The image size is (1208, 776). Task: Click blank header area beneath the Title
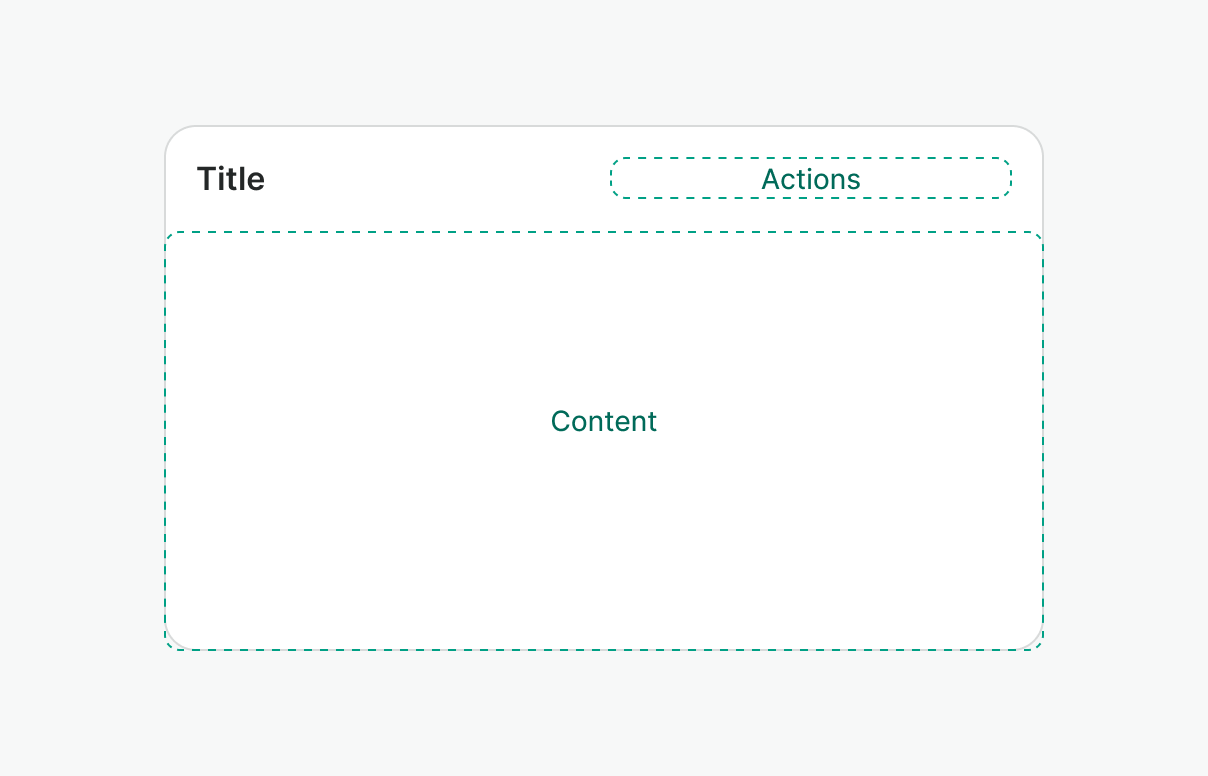[231, 212]
